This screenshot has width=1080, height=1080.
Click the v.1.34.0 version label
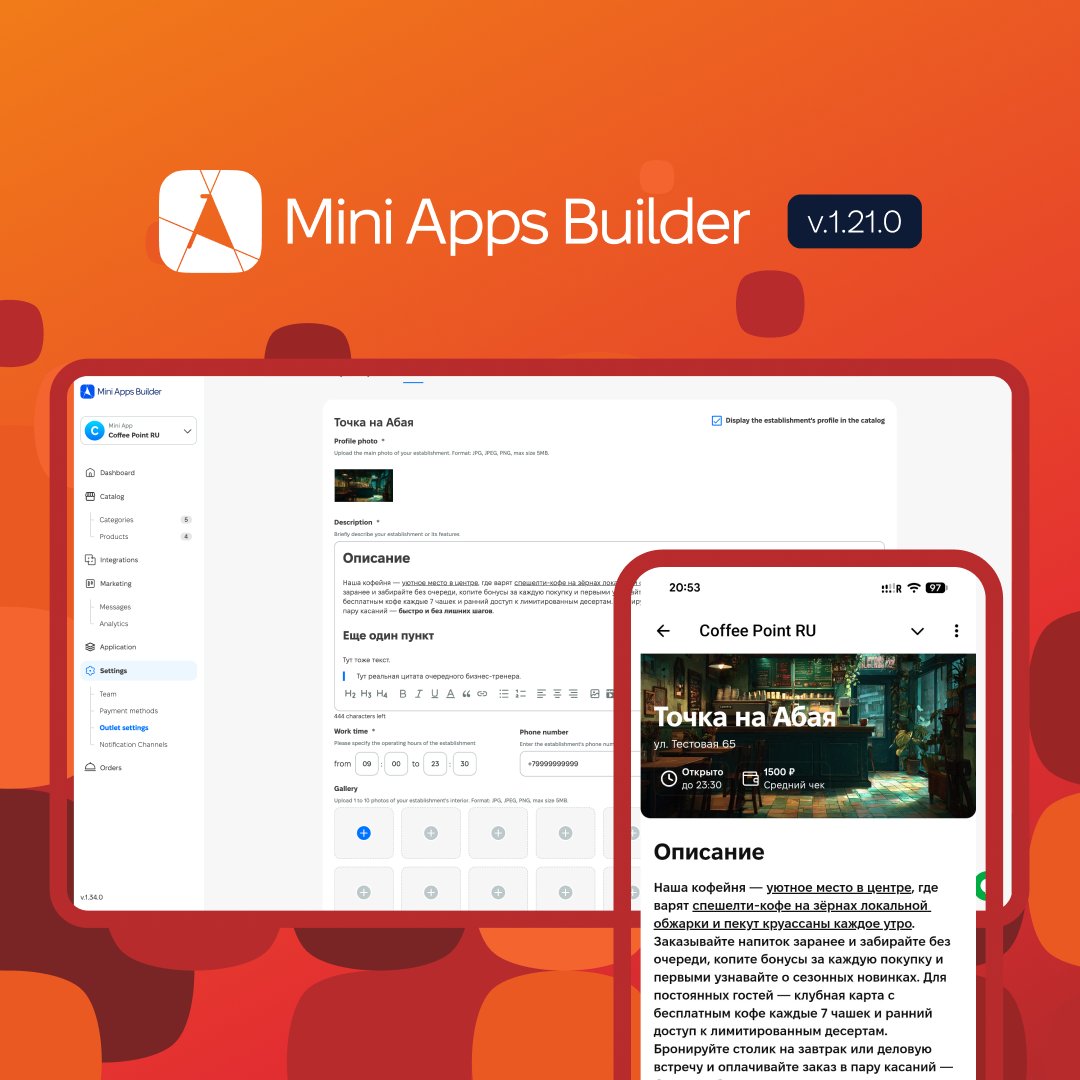pyautogui.click(x=92, y=897)
